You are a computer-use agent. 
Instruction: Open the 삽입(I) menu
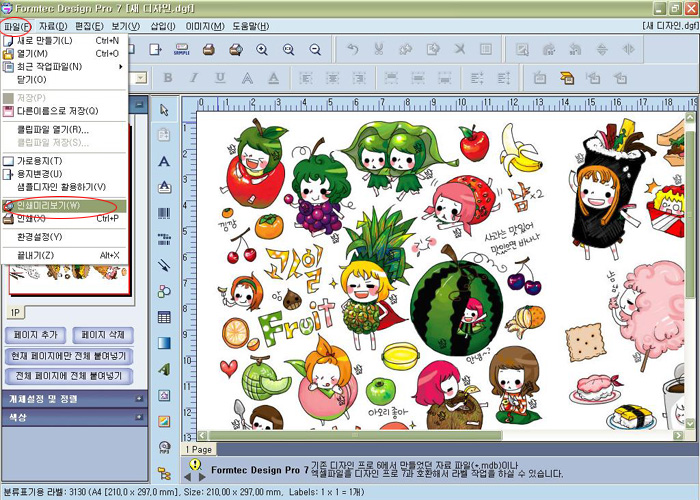(163, 26)
